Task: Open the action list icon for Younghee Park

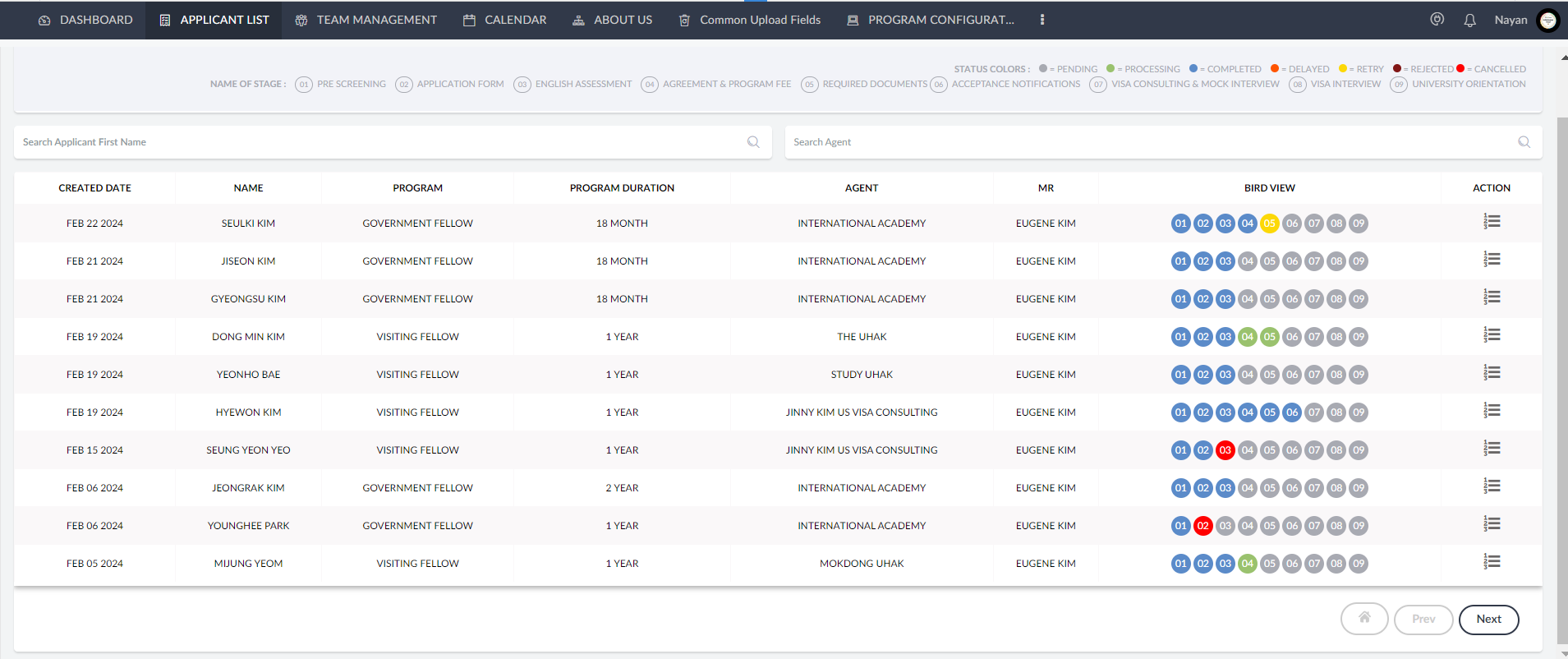Action: [x=1492, y=524]
